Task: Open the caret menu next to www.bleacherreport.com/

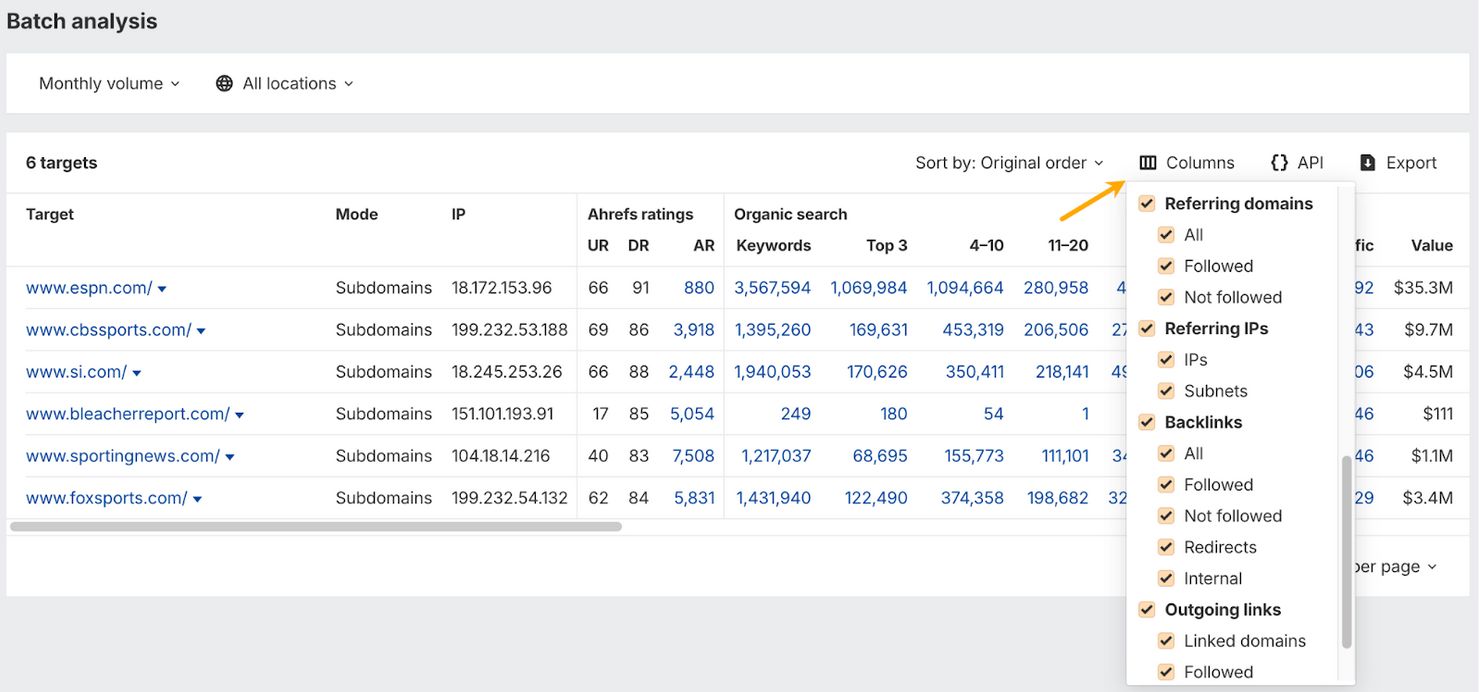Action: click(239, 415)
